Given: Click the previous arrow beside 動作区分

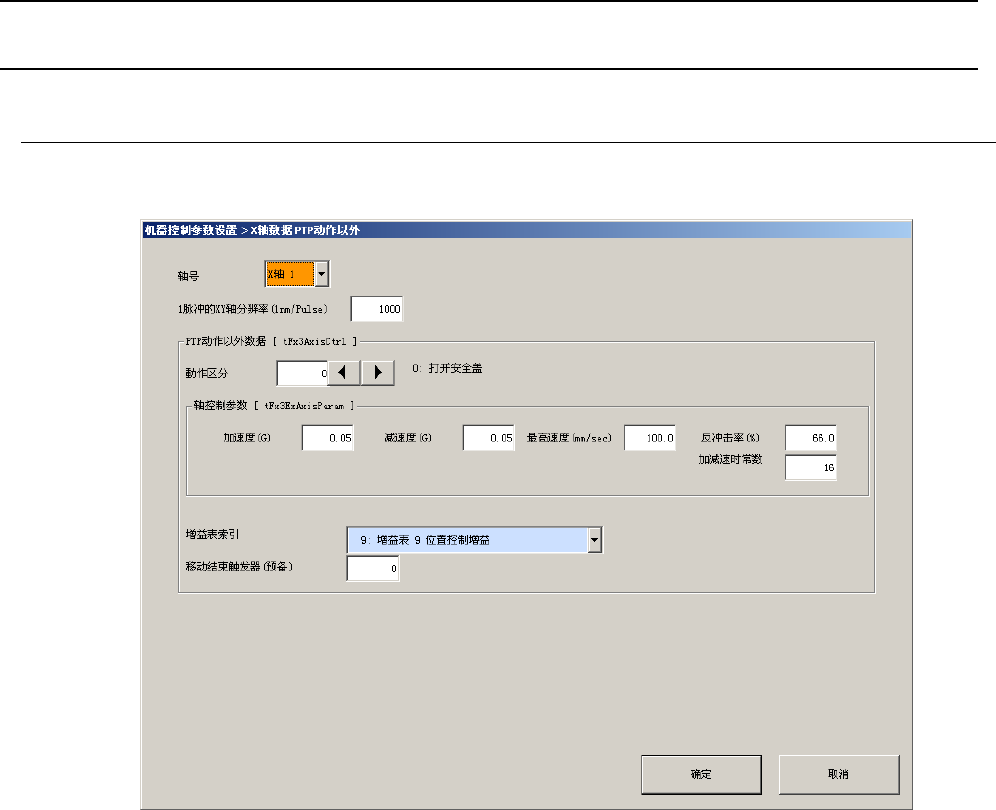Looking at the screenshot, I should pos(343,373).
